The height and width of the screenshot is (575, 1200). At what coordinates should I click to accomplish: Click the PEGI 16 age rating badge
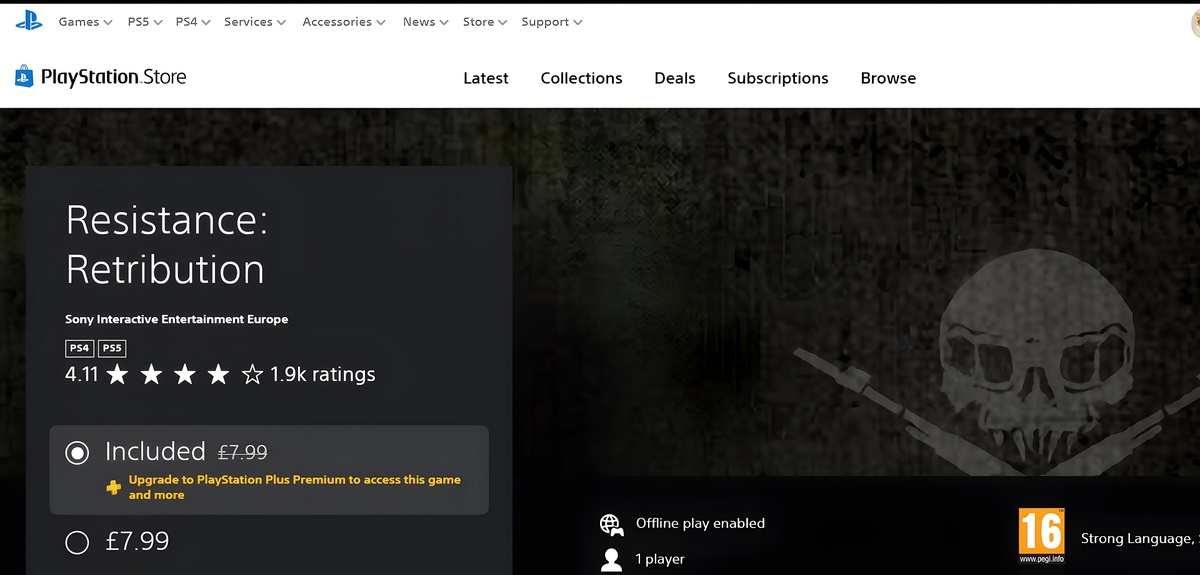pos(1041,535)
